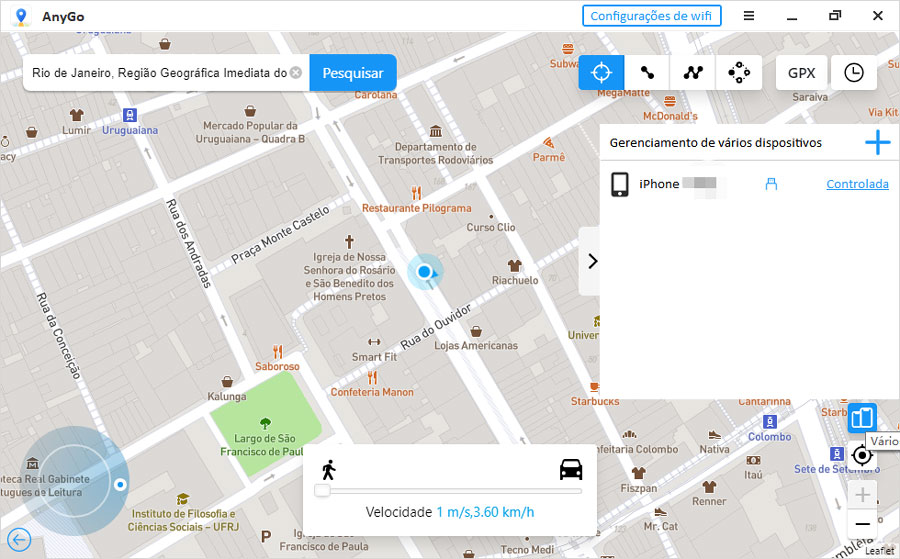Add a new device with plus icon
This screenshot has width=900, height=559.
point(877,143)
